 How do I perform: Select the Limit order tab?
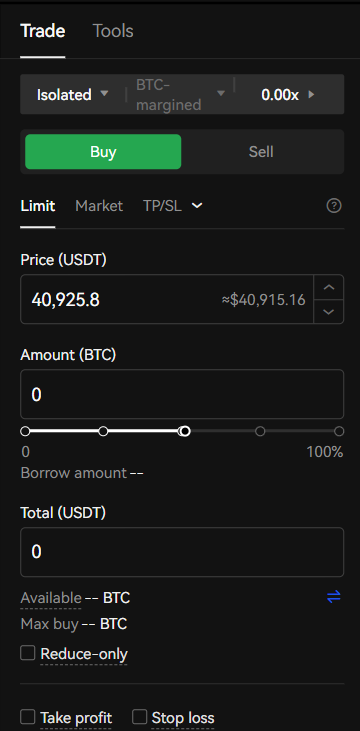[x=38, y=206]
